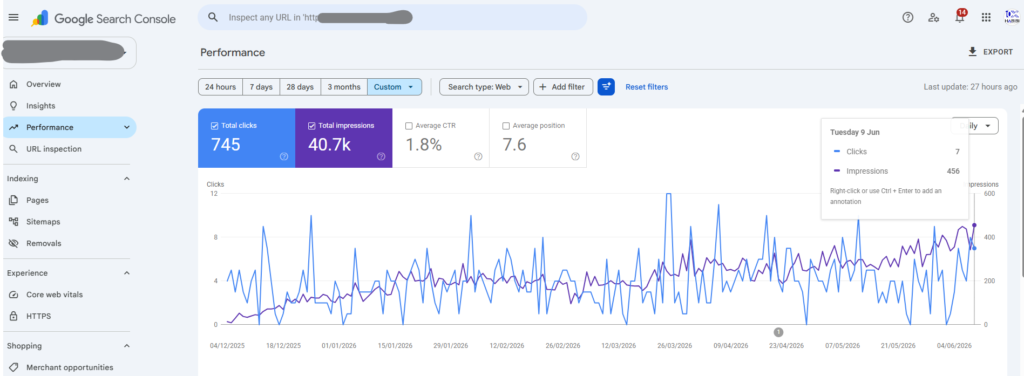
Task: Open the hamburger main menu
Action: tap(13, 18)
